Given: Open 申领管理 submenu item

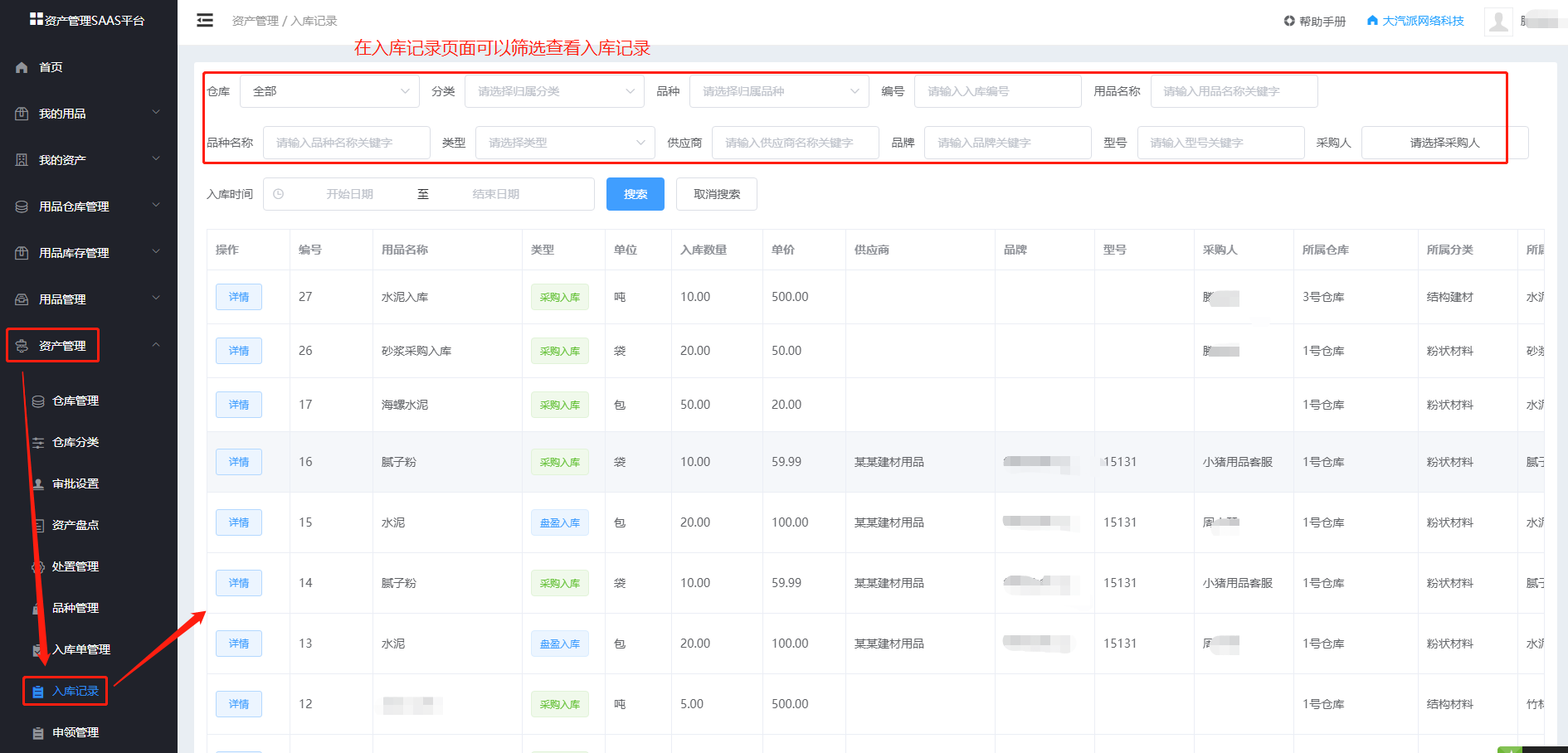Looking at the screenshot, I should click(75, 732).
